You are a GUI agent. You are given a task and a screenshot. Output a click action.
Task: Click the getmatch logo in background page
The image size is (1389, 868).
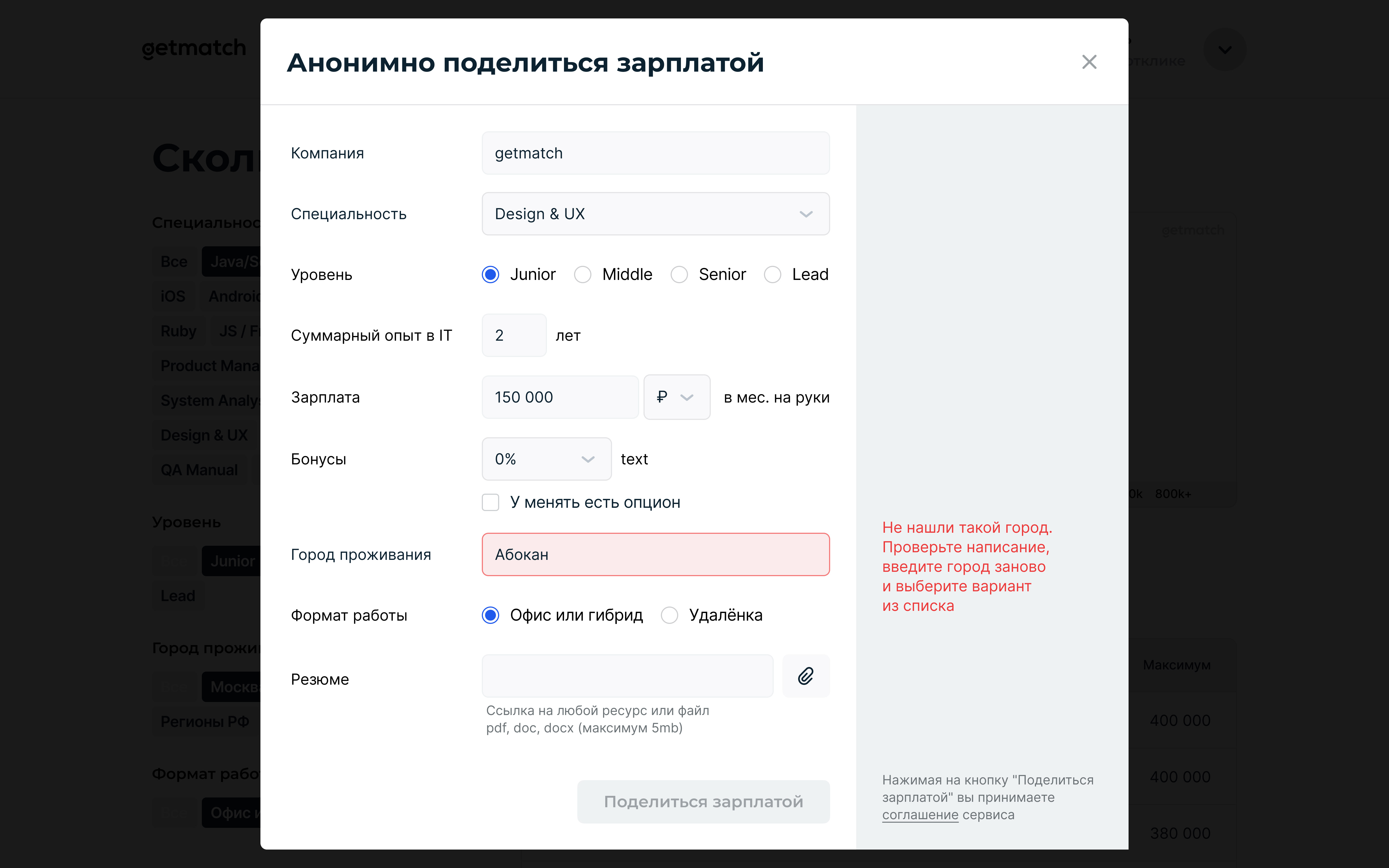coord(194,49)
